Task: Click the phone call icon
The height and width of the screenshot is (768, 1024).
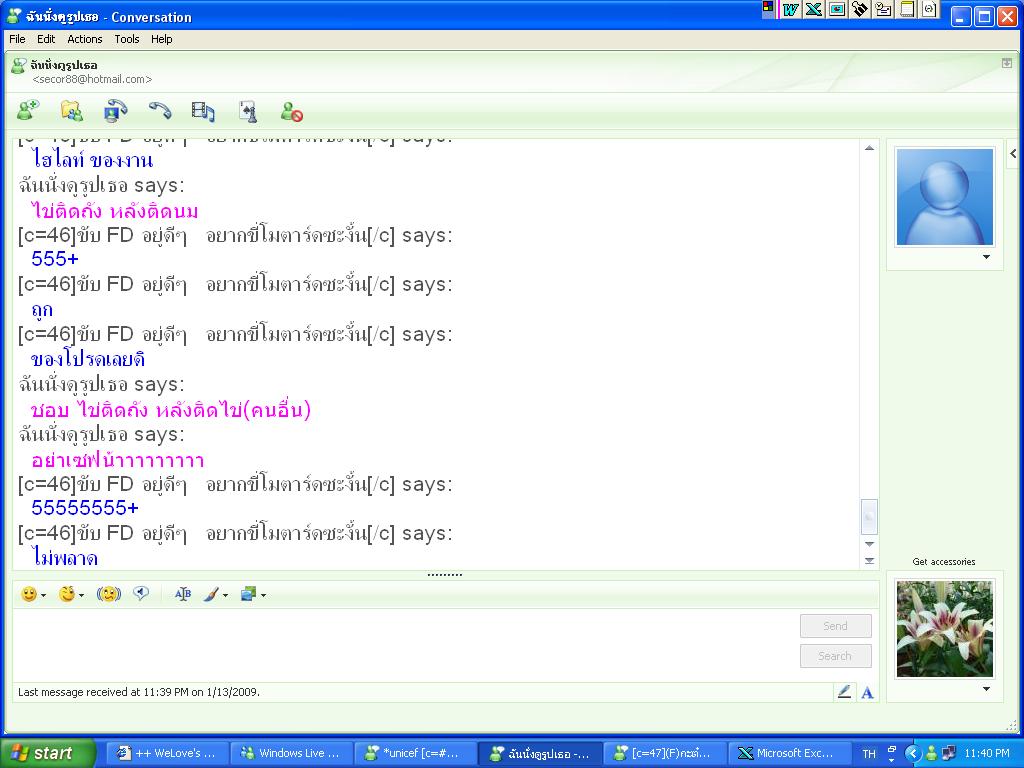Action: pos(159,111)
